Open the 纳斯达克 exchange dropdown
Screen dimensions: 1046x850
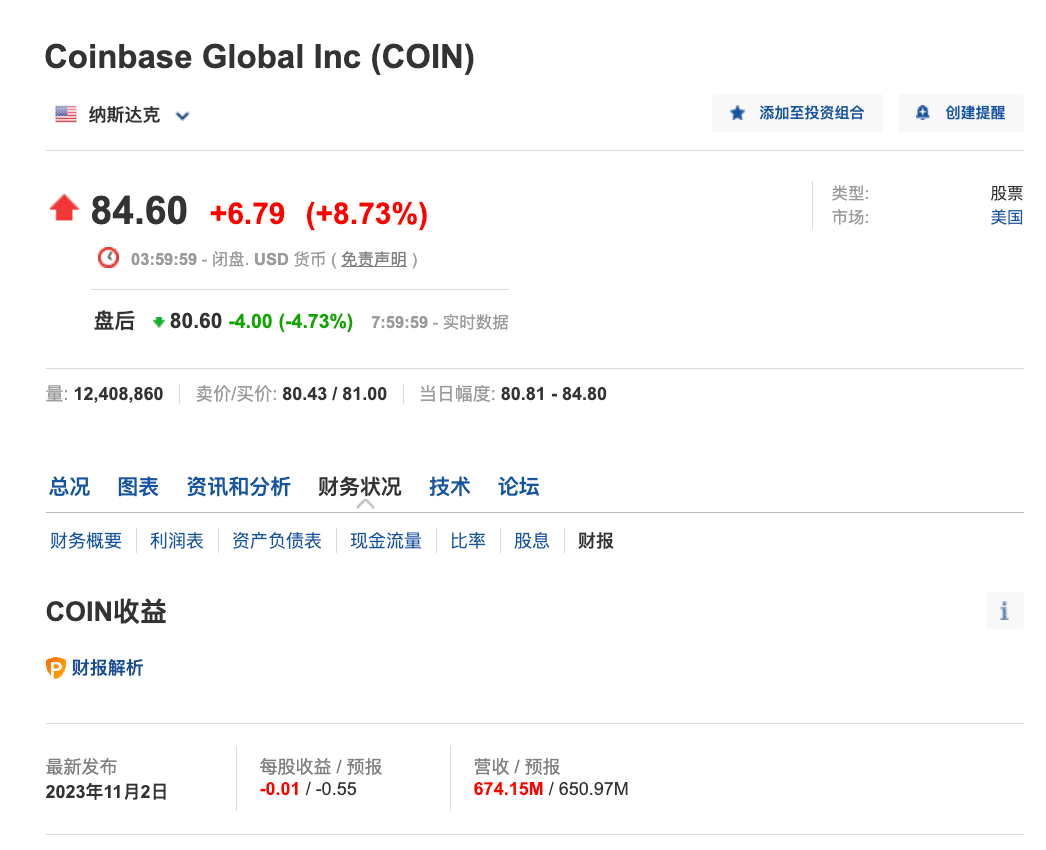(122, 114)
